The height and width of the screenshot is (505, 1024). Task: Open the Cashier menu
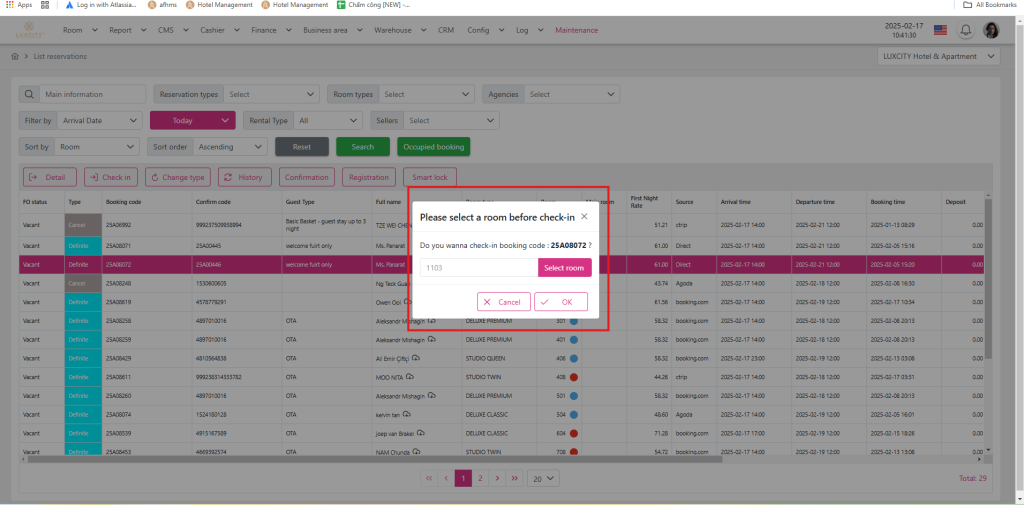[215, 30]
